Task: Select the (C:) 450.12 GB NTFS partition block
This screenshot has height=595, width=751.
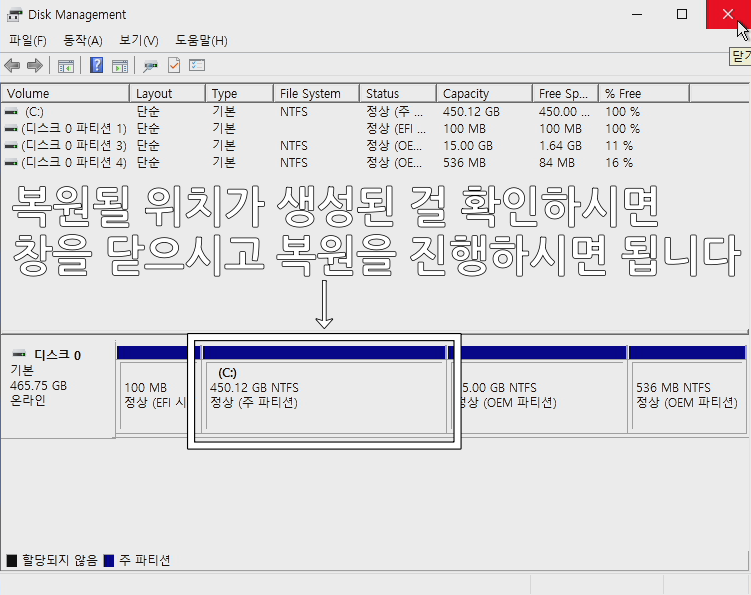Action: pos(324,390)
